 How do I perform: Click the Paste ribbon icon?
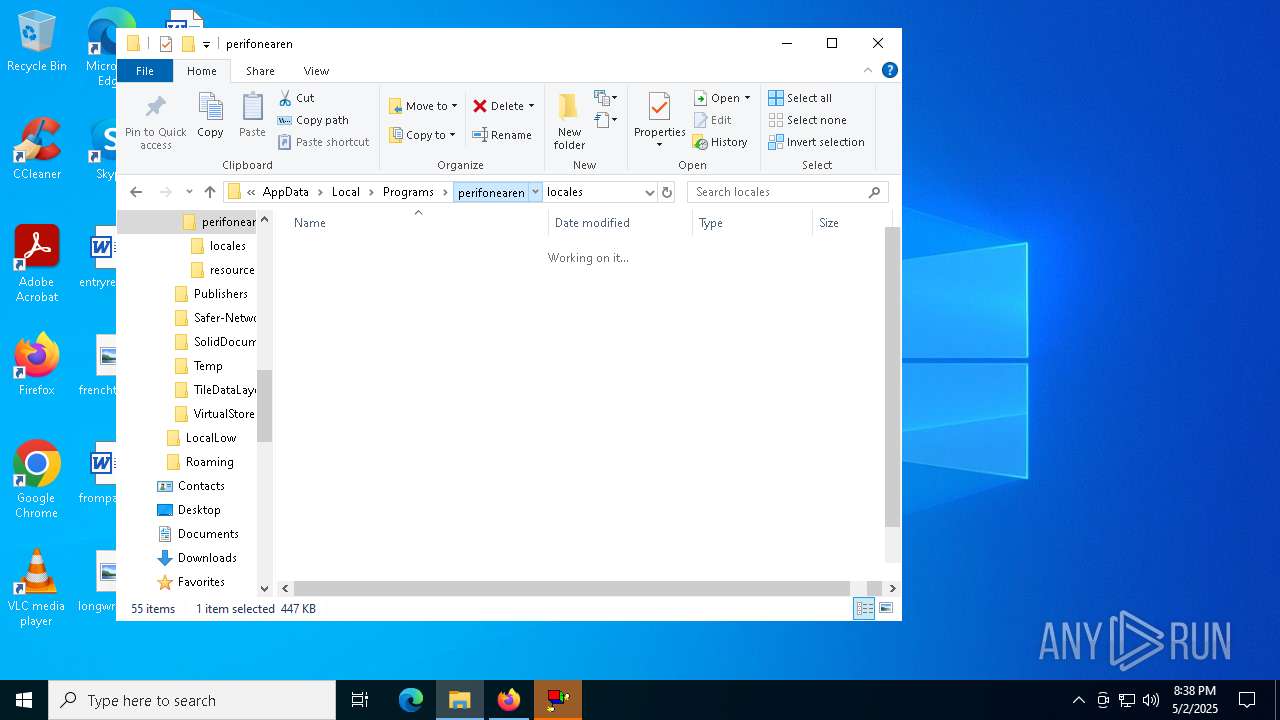point(252,115)
